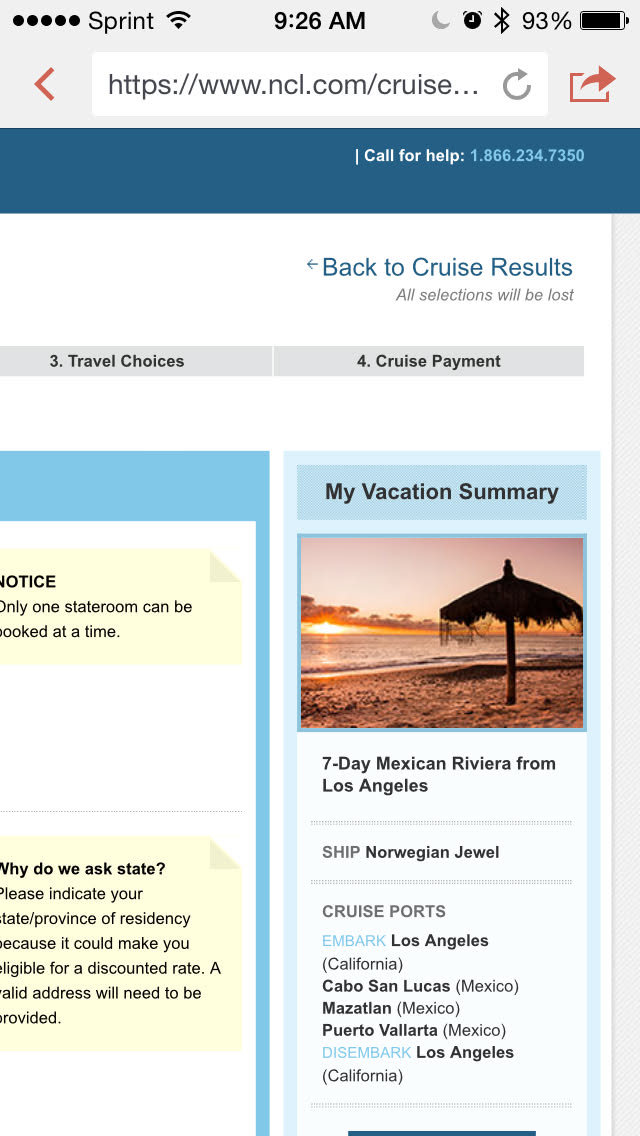Image resolution: width=640 pixels, height=1136 pixels.
Task: Call the 1.866.234.7350 help number
Action: point(527,156)
